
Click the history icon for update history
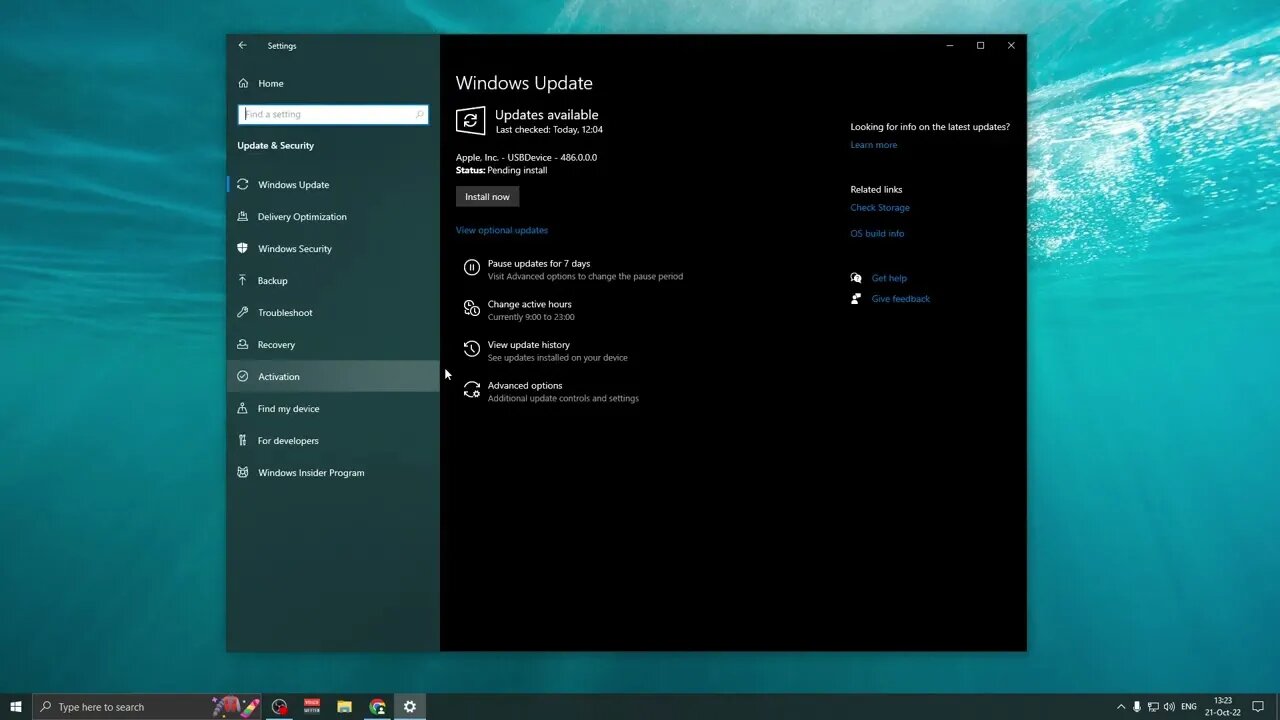(472, 349)
